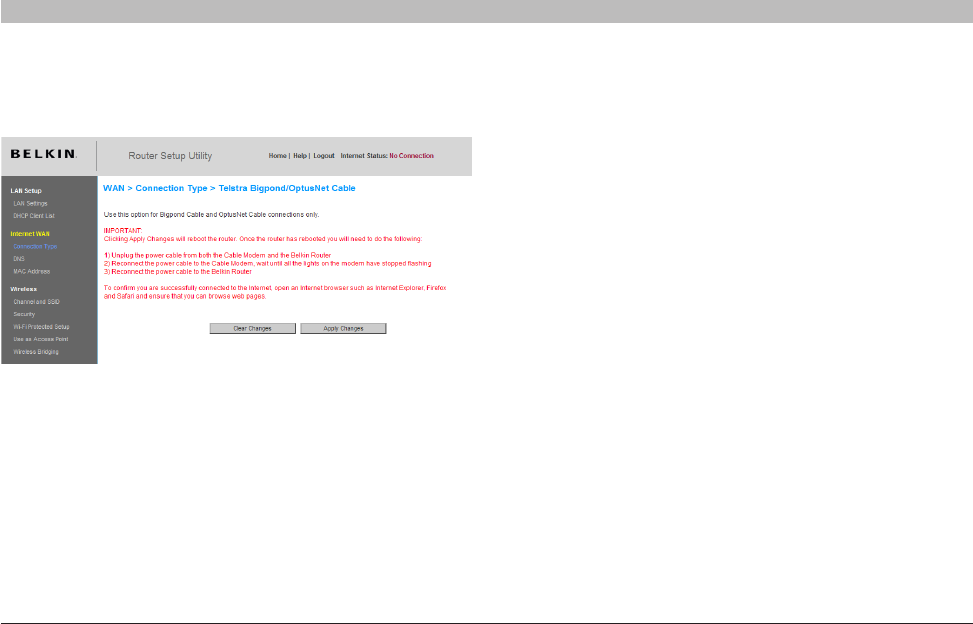Screen dimensions: 973x624
Task: Open the Home link
Action: [277, 156]
